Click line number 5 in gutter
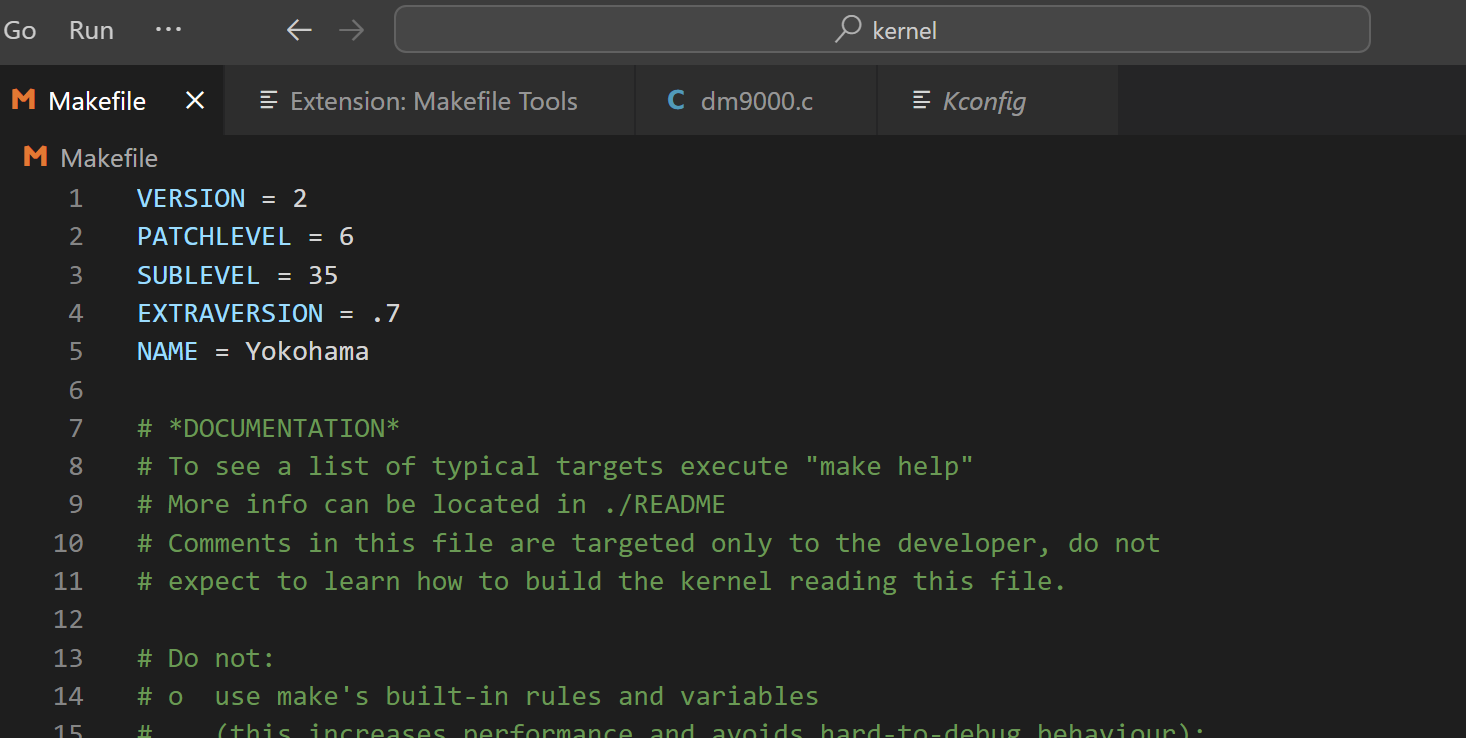 tap(76, 351)
